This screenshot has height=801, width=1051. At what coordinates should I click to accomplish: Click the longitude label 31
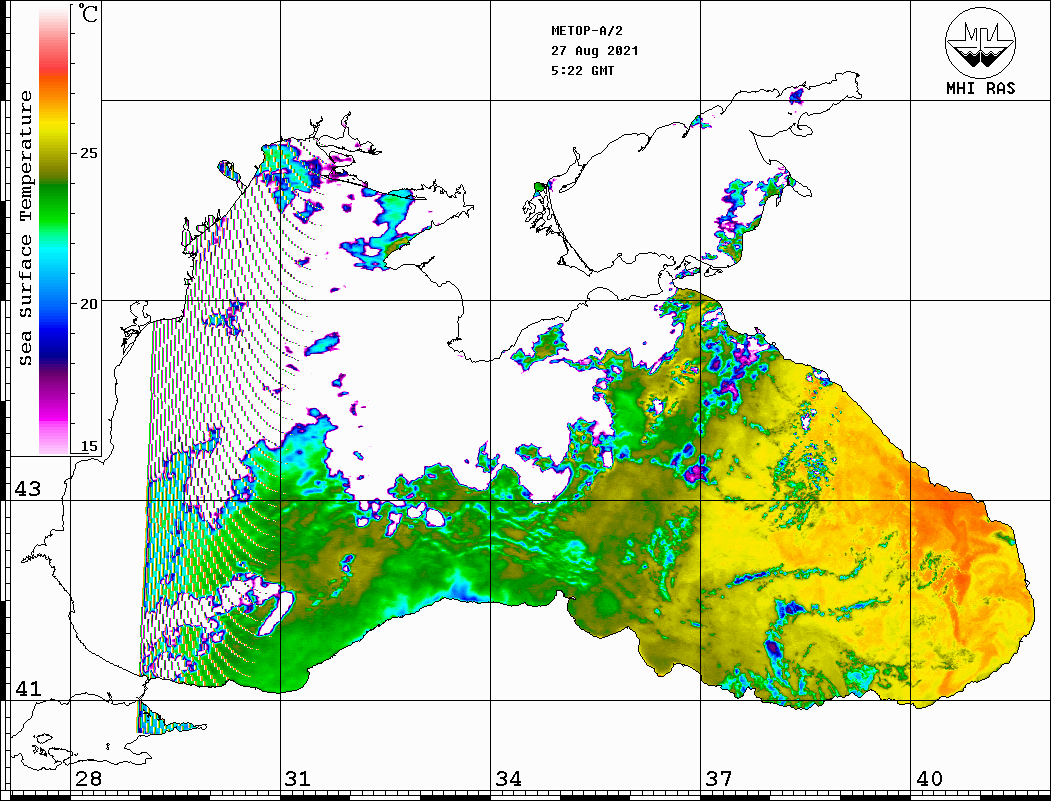(x=298, y=779)
